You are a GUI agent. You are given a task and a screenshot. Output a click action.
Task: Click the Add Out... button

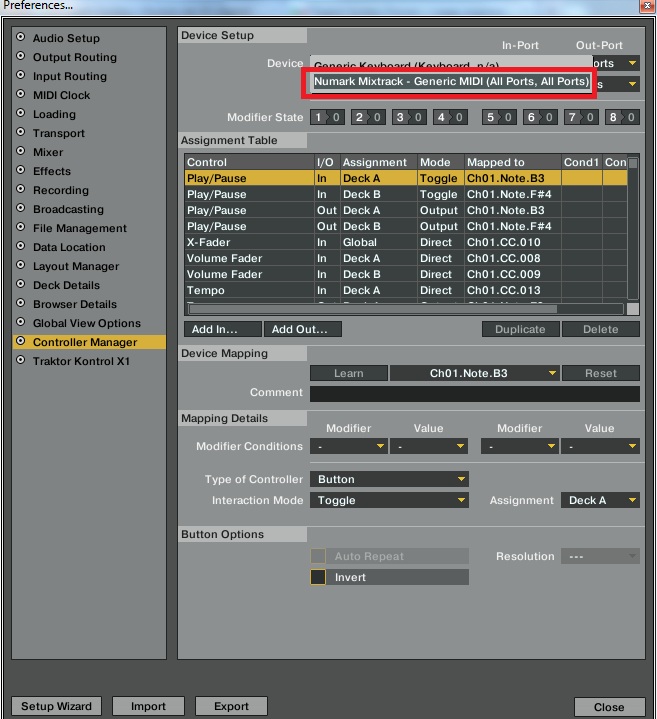[x=303, y=329]
